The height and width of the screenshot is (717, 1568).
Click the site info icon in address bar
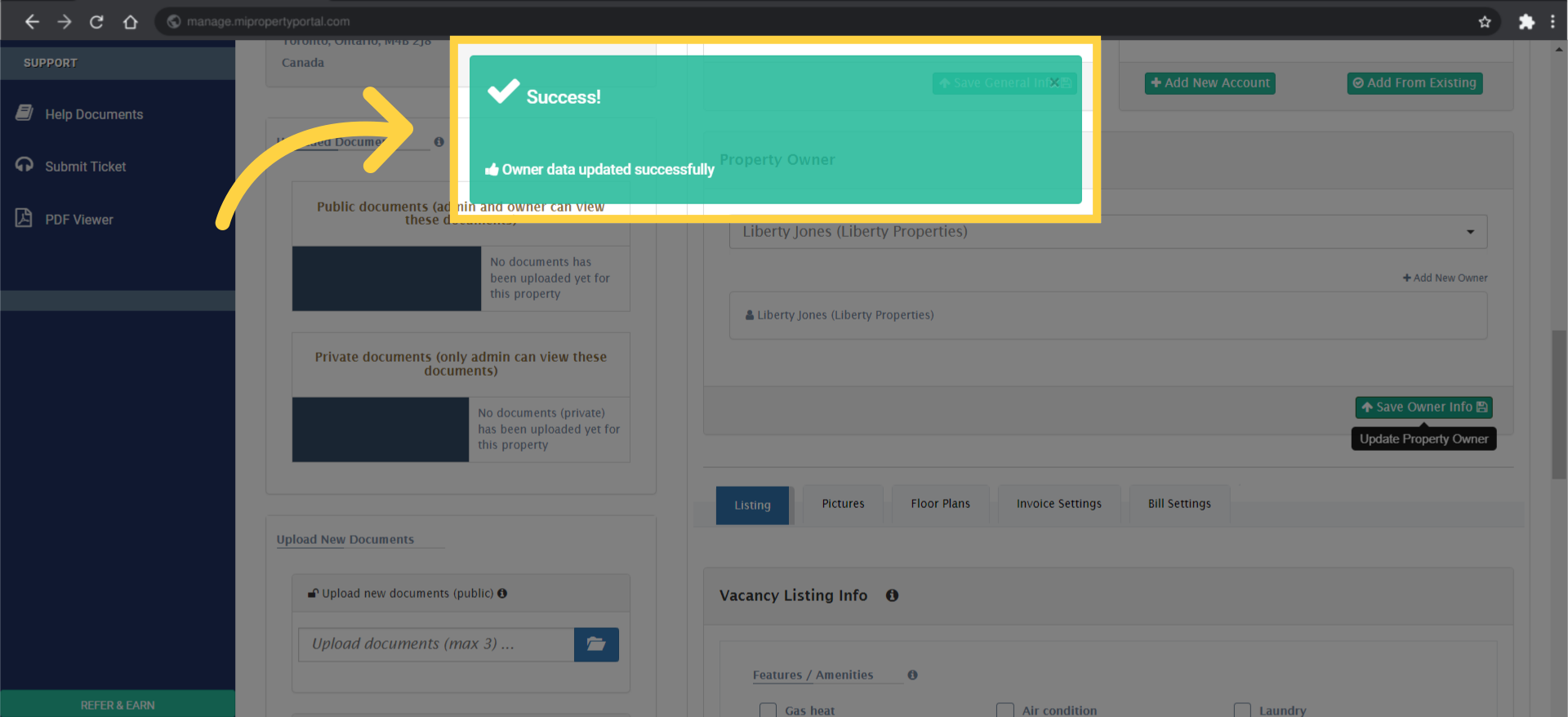tap(174, 22)
